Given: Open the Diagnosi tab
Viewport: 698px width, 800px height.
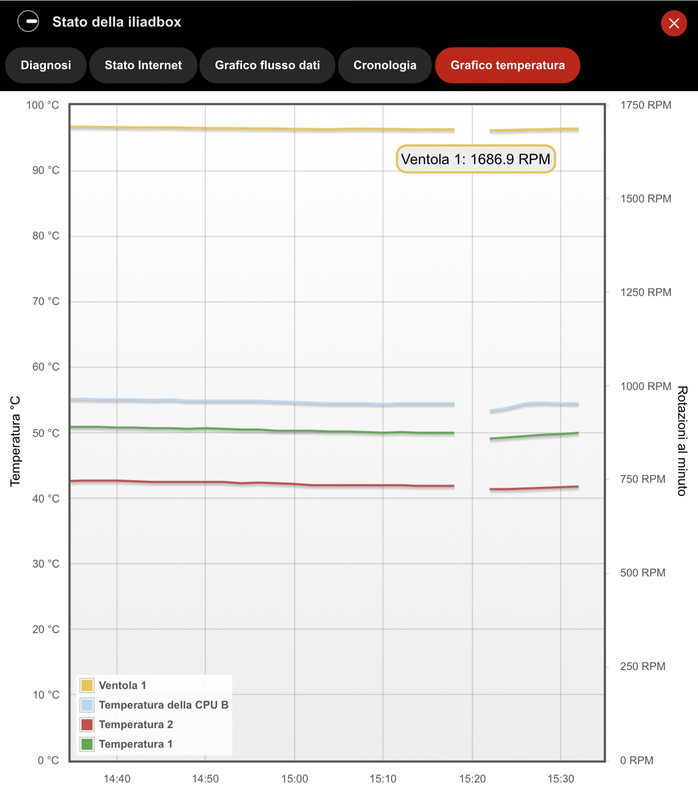Looking at the screenshot, I should 46,65.
